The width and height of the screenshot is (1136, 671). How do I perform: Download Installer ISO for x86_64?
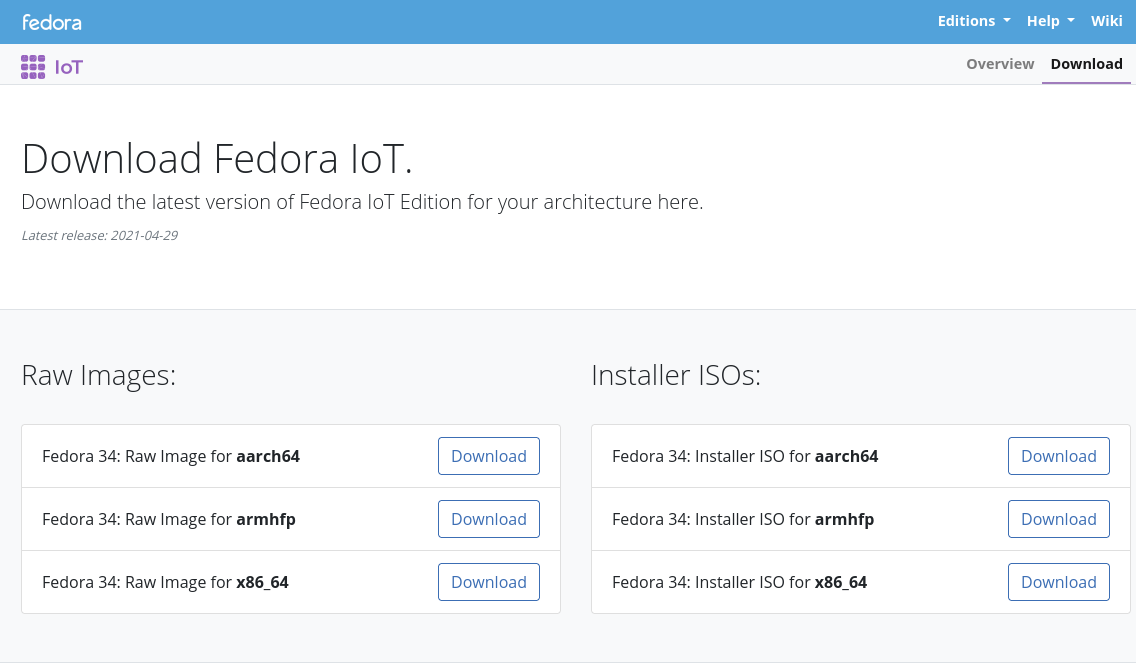point(1058,582)
